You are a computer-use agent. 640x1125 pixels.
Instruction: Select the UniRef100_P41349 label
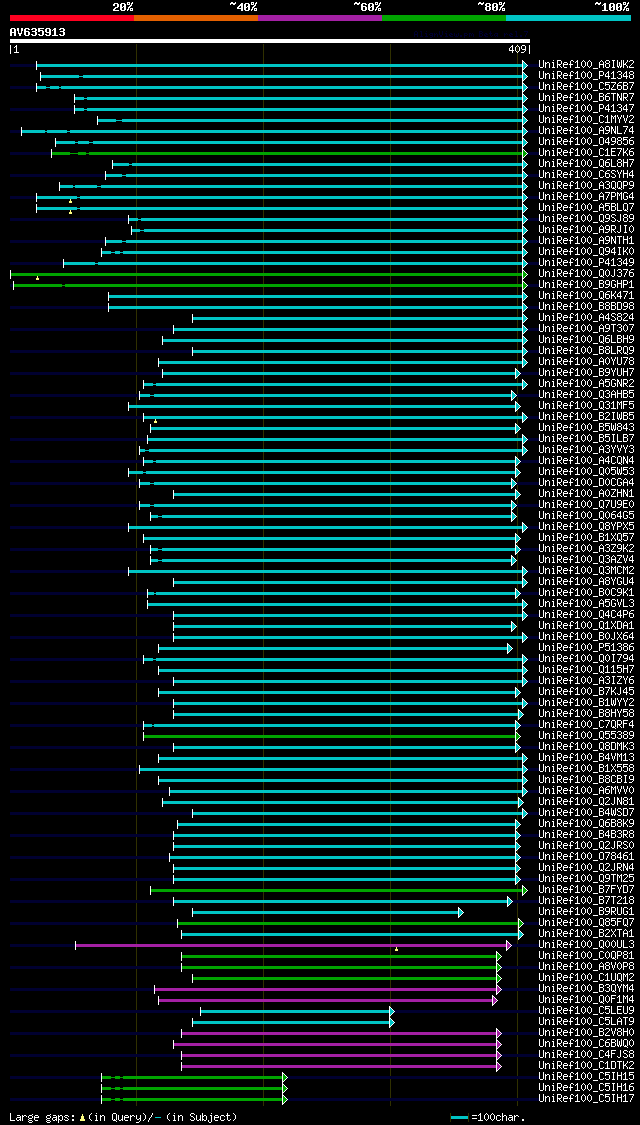[586, 263]
